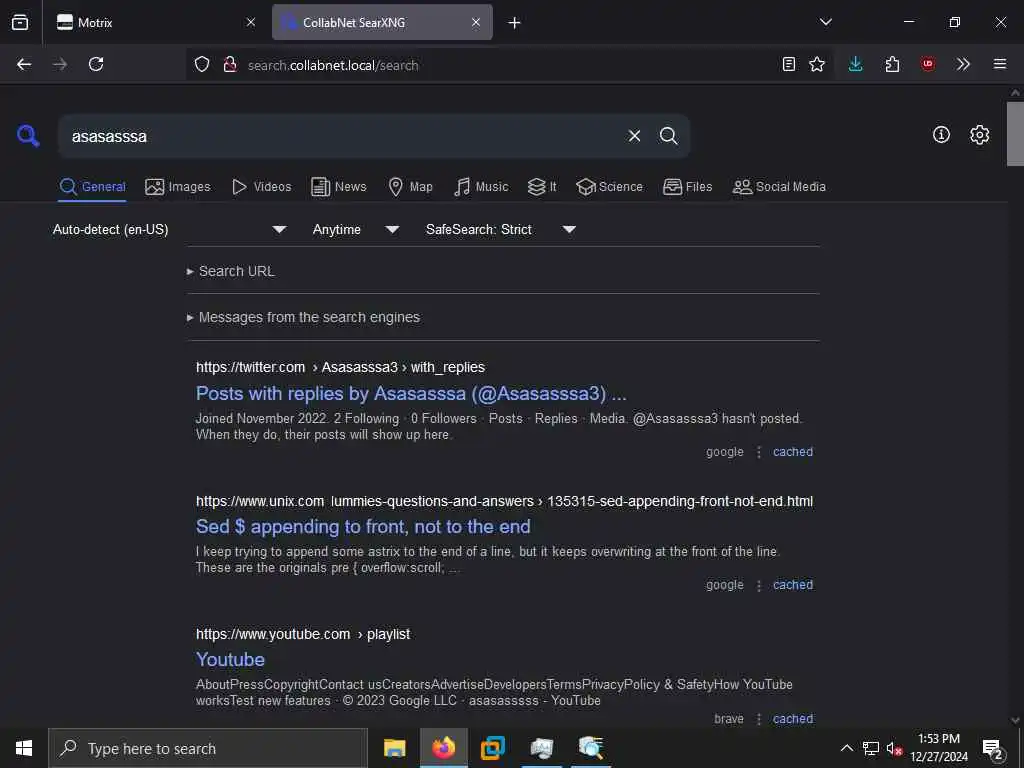Bookmark this page with star icon
1024x768 pixels.
[x=816, y=64]
